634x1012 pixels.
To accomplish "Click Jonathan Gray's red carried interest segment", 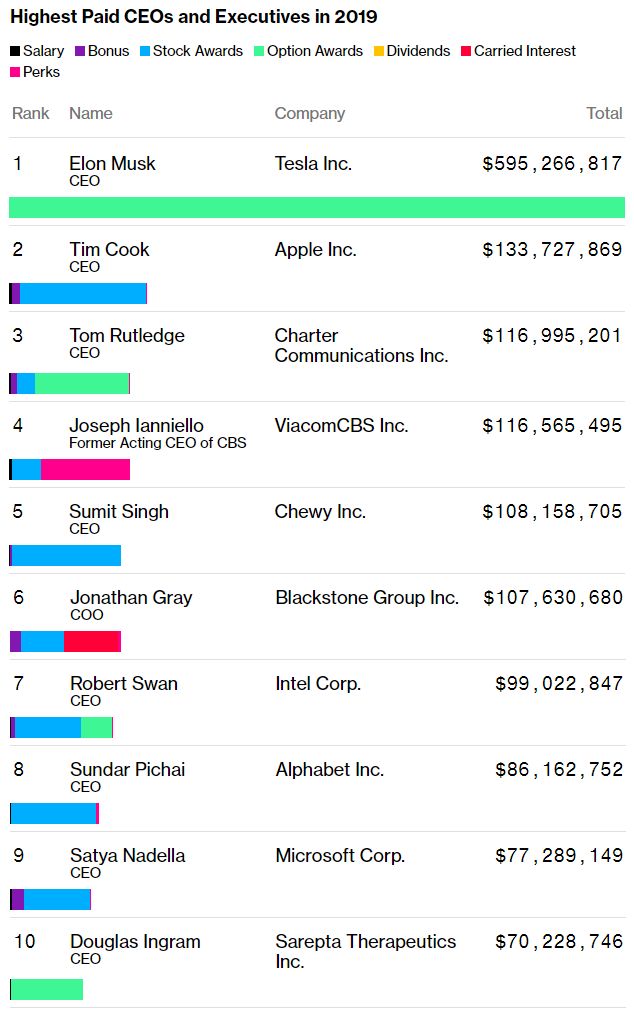I will 92,642.
